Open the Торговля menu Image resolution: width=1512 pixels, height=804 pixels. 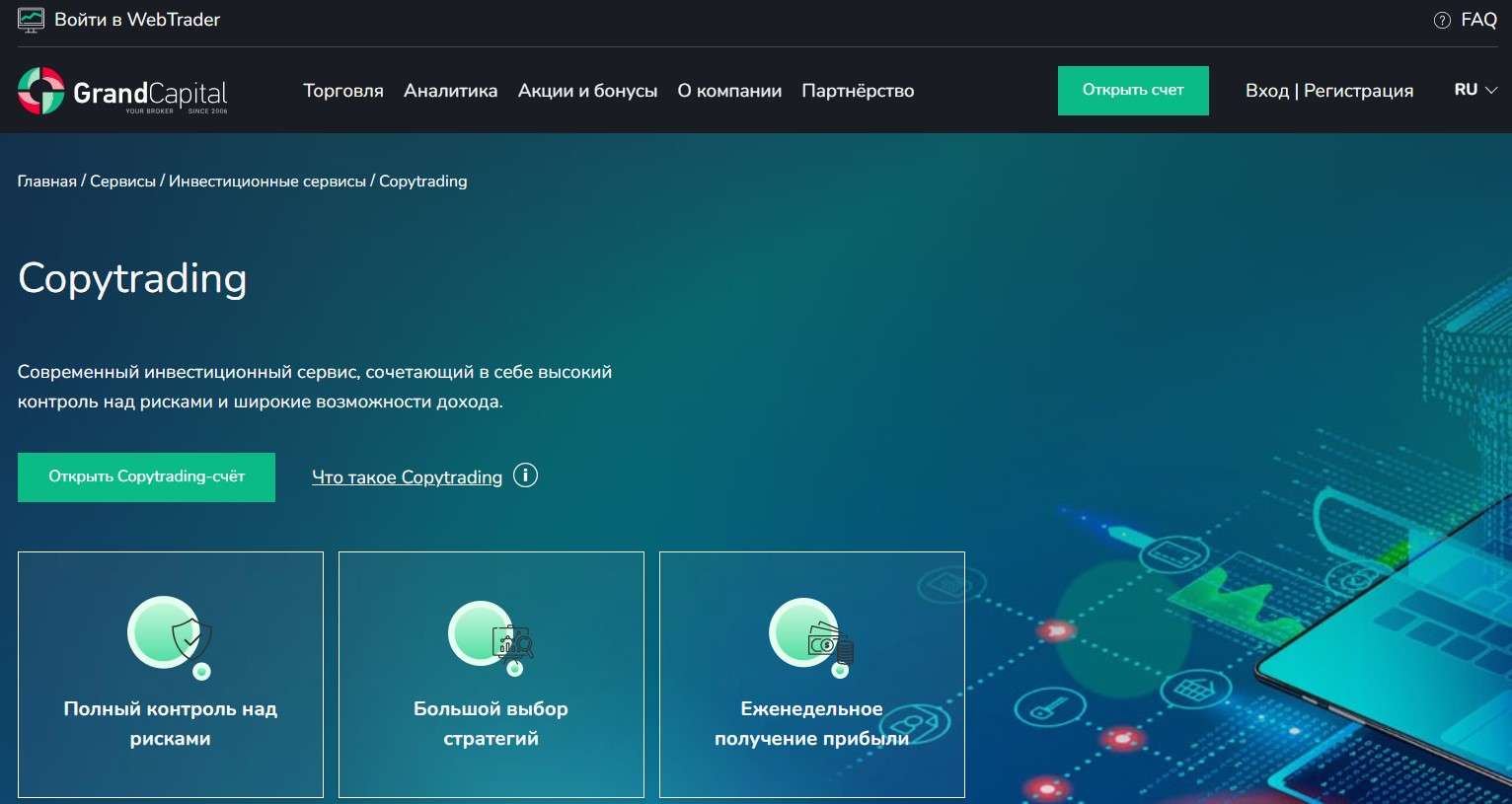point(343,91)
